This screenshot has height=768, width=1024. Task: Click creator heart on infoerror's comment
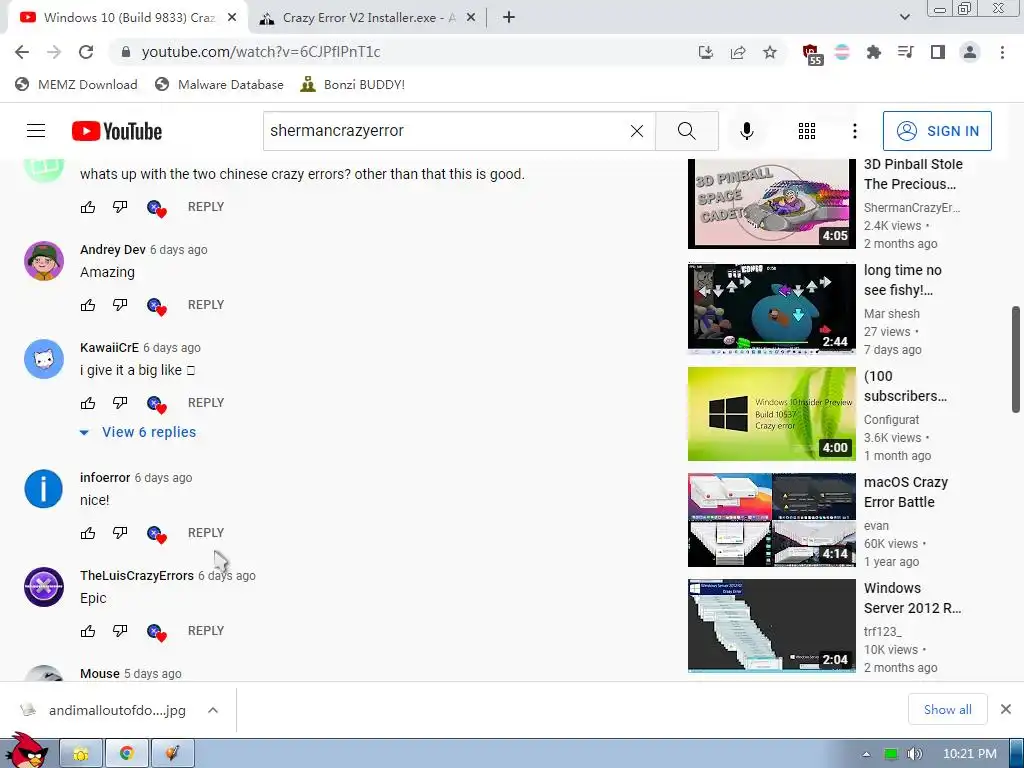(x=157, y=534)
